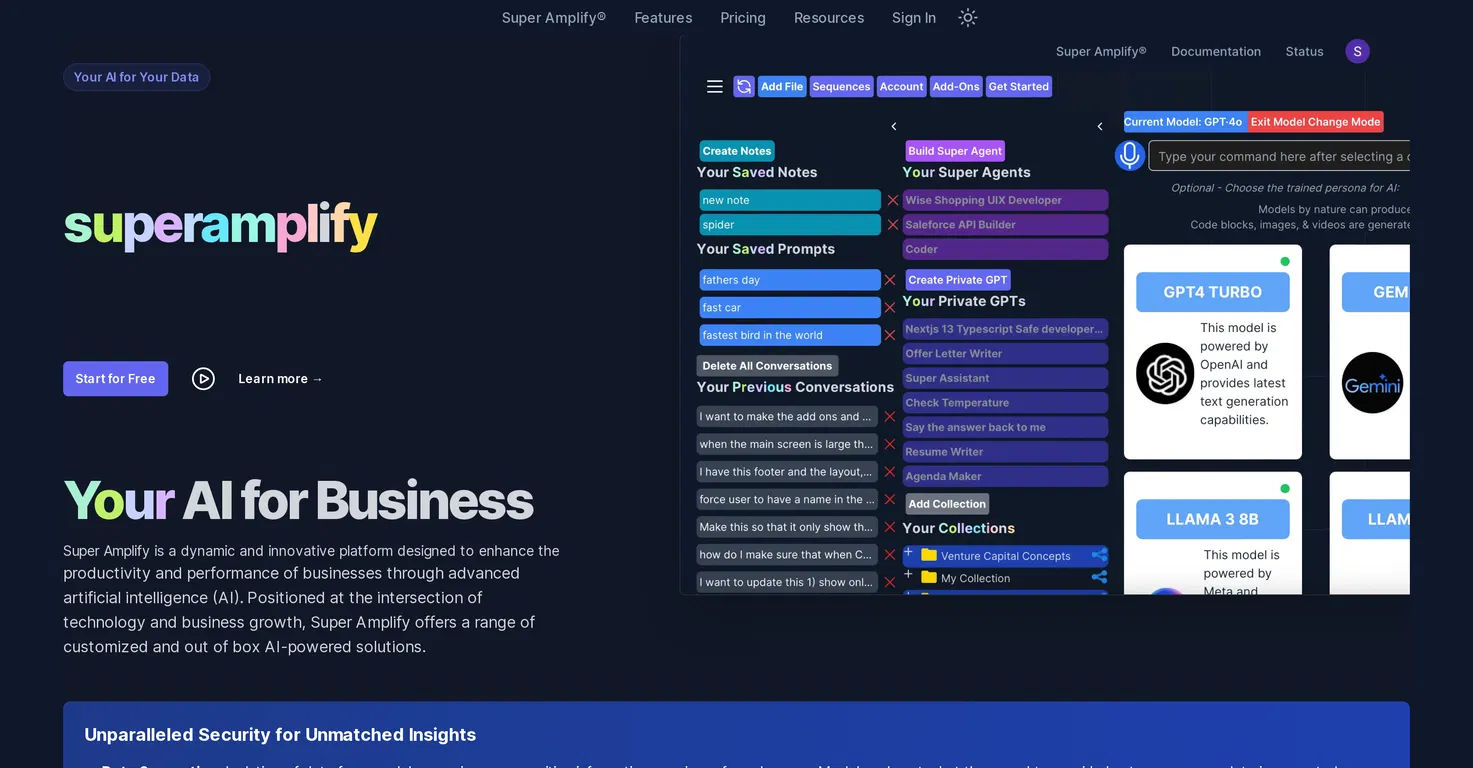Click the Create Notes button
1473x768 pixels.
tap(737, 151)
